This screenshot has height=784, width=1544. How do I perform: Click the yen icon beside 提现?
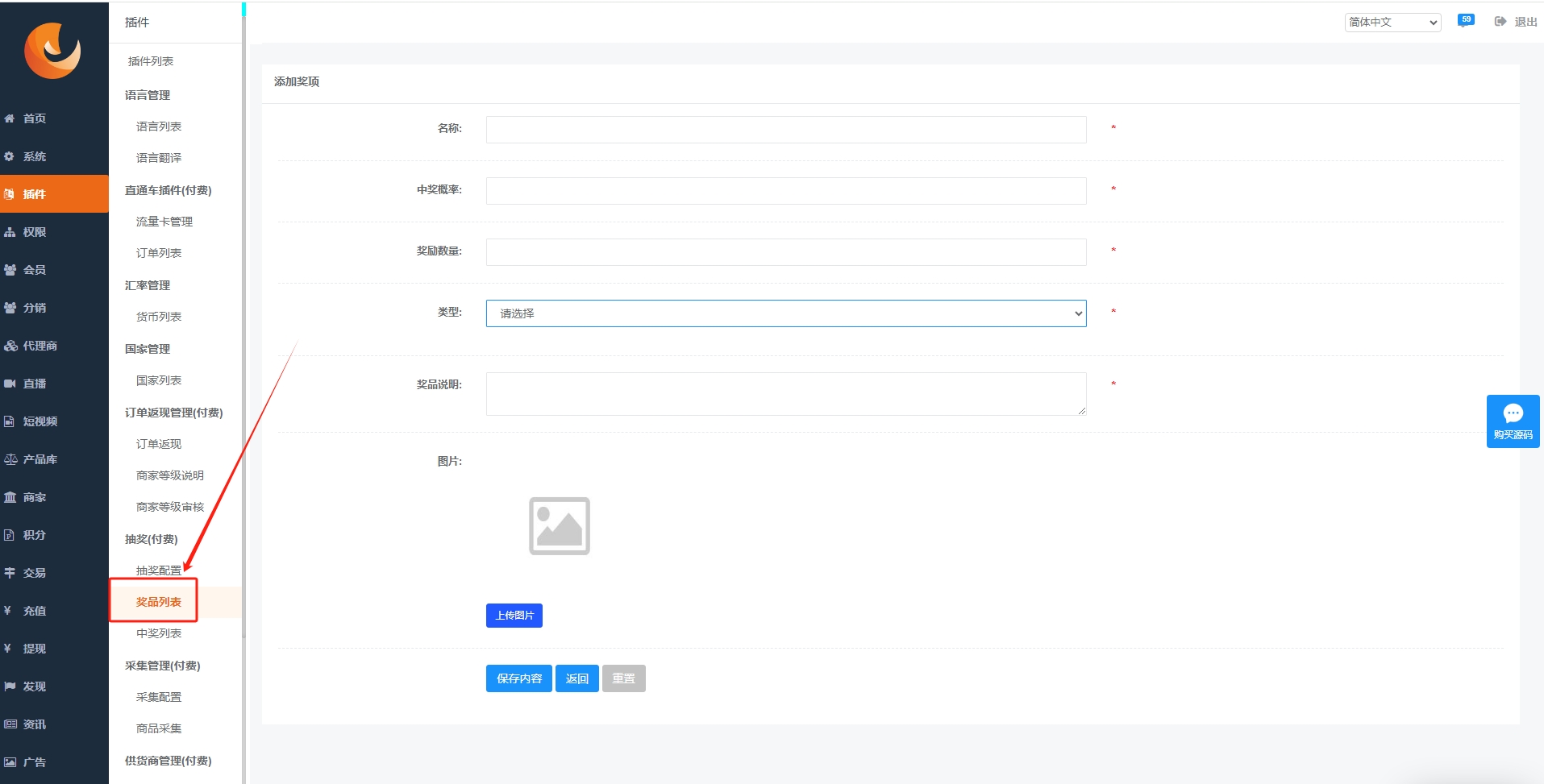(7, 649)
